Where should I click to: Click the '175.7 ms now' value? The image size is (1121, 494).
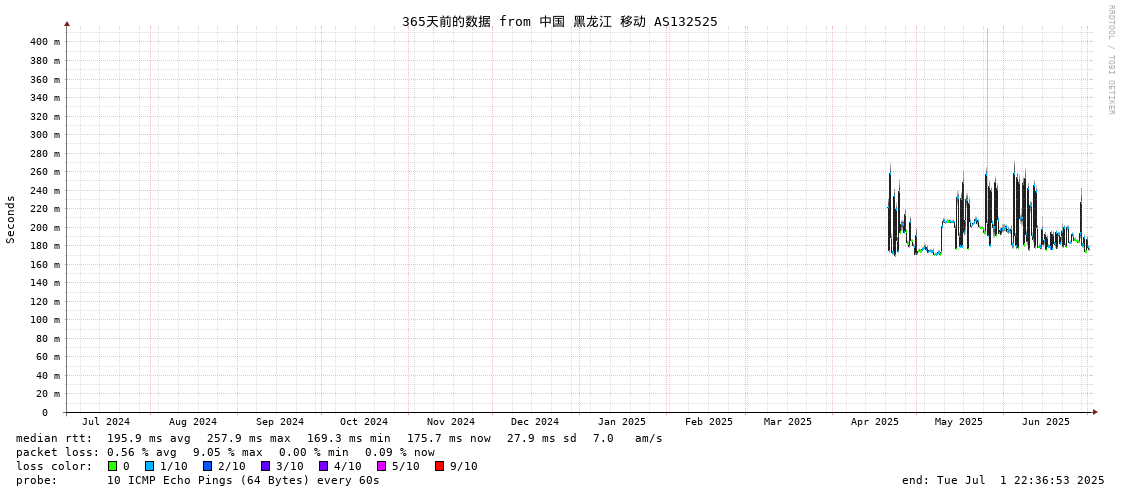[x=449, y=438]
